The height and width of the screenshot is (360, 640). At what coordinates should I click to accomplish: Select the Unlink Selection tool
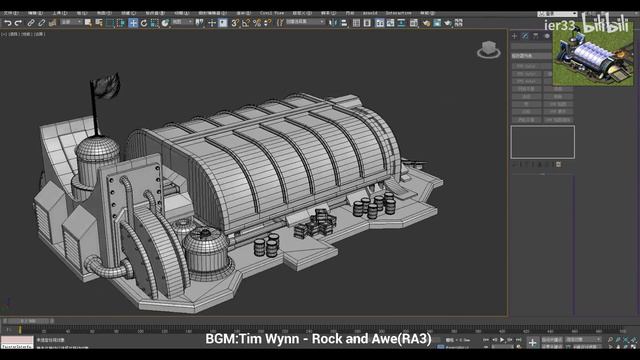point(41,23)
